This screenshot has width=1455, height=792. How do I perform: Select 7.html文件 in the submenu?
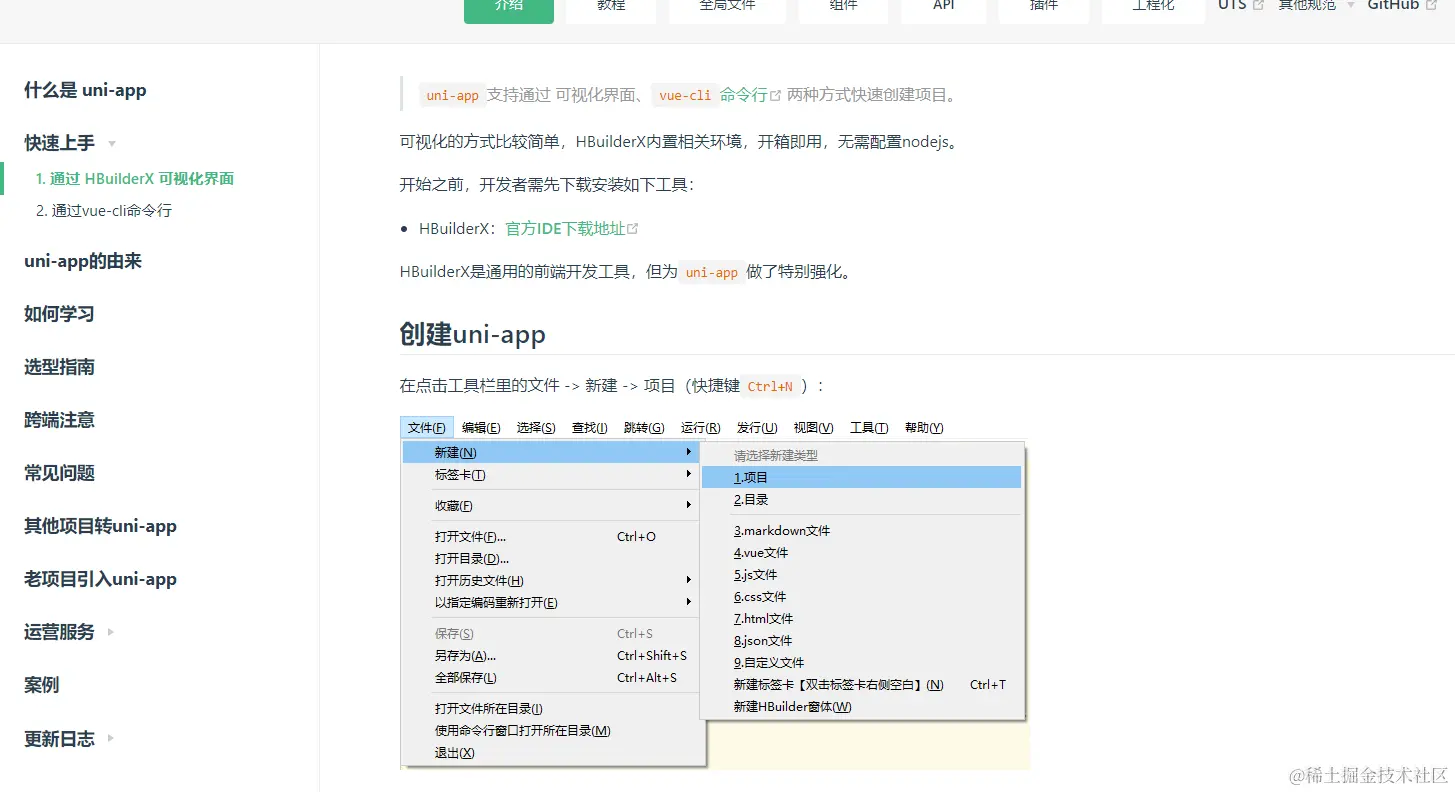click(862, 619)
